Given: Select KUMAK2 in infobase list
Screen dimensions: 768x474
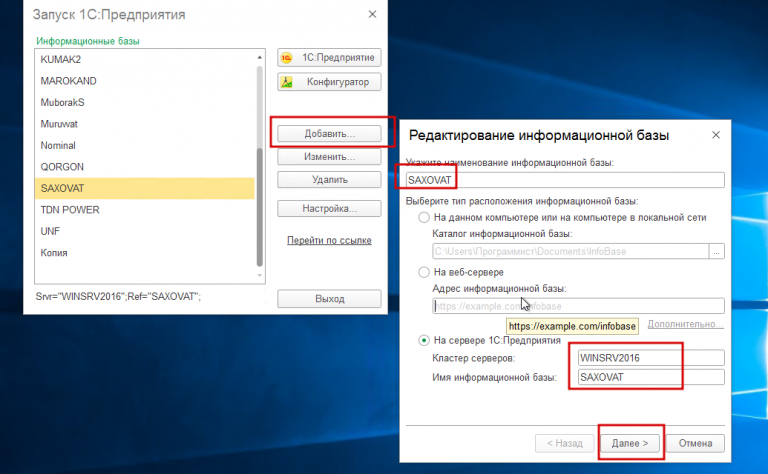Looking at the screenshot, I should pyautogui.click(x=145, y=59).
